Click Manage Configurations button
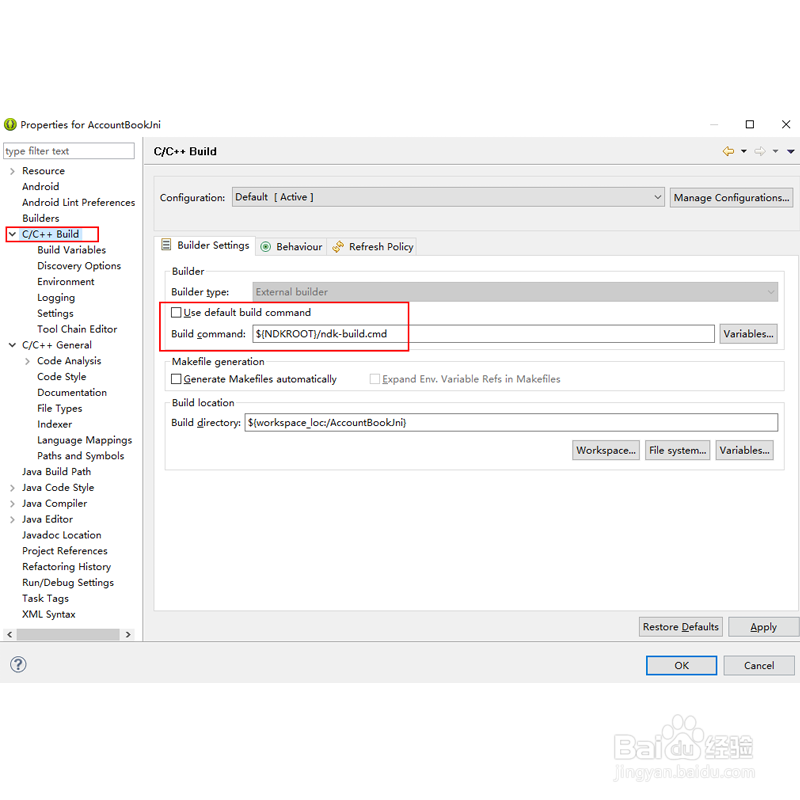The height and width of the screenshot is (800, 800). [x=731, y=197]
